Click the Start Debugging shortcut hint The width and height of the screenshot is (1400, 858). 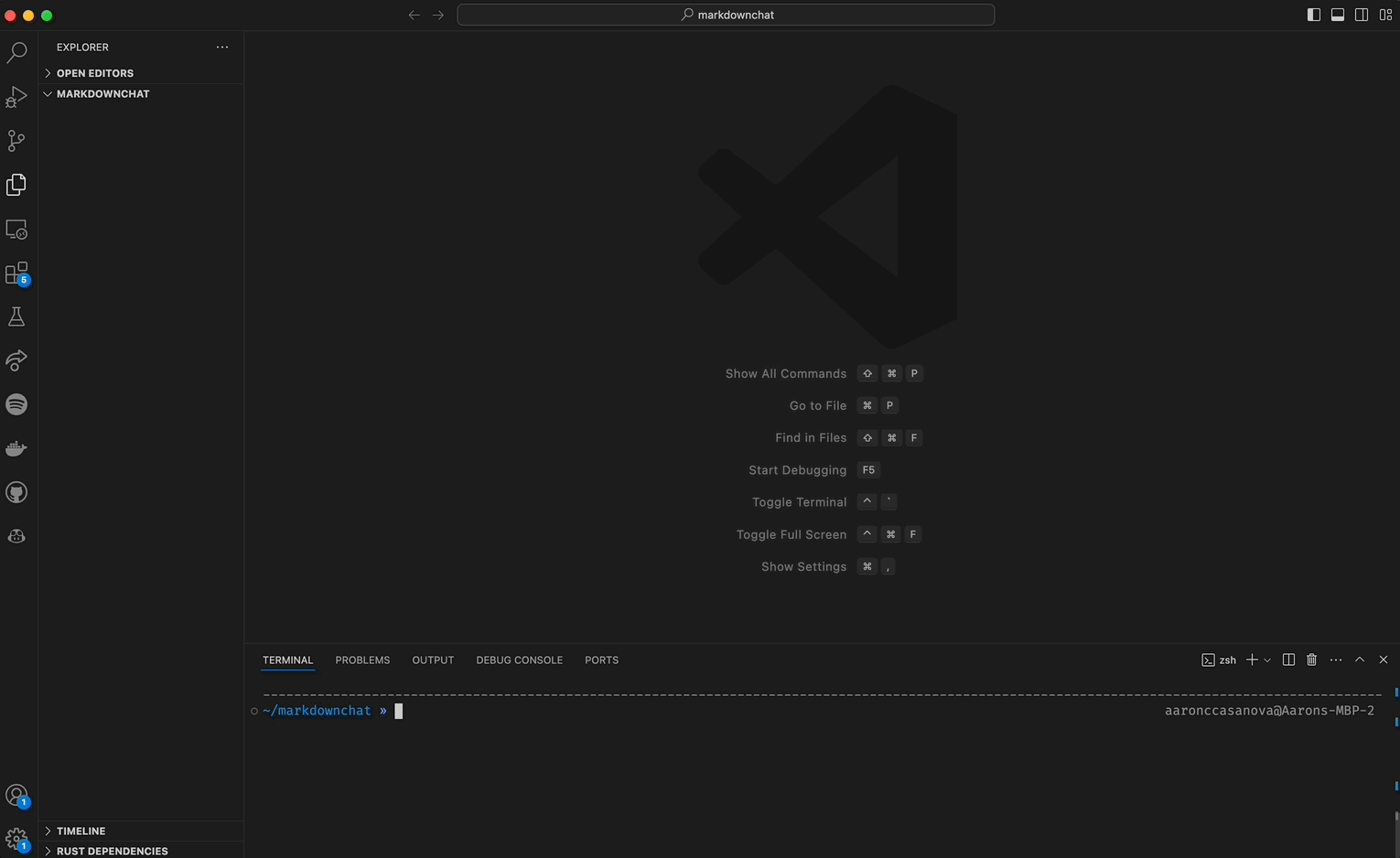(814, 470)
